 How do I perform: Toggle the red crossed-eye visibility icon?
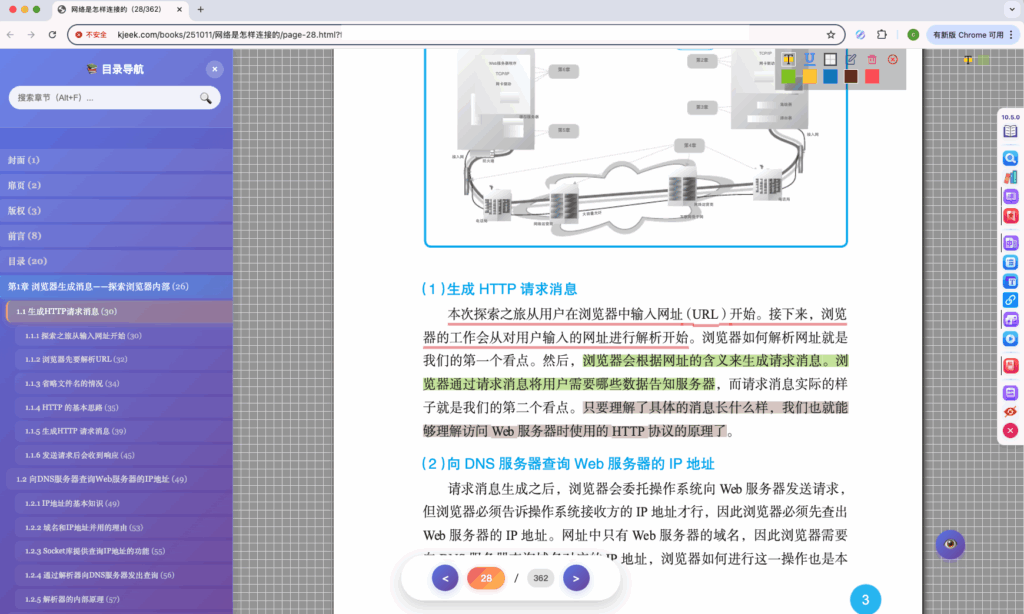[1010, 411]
